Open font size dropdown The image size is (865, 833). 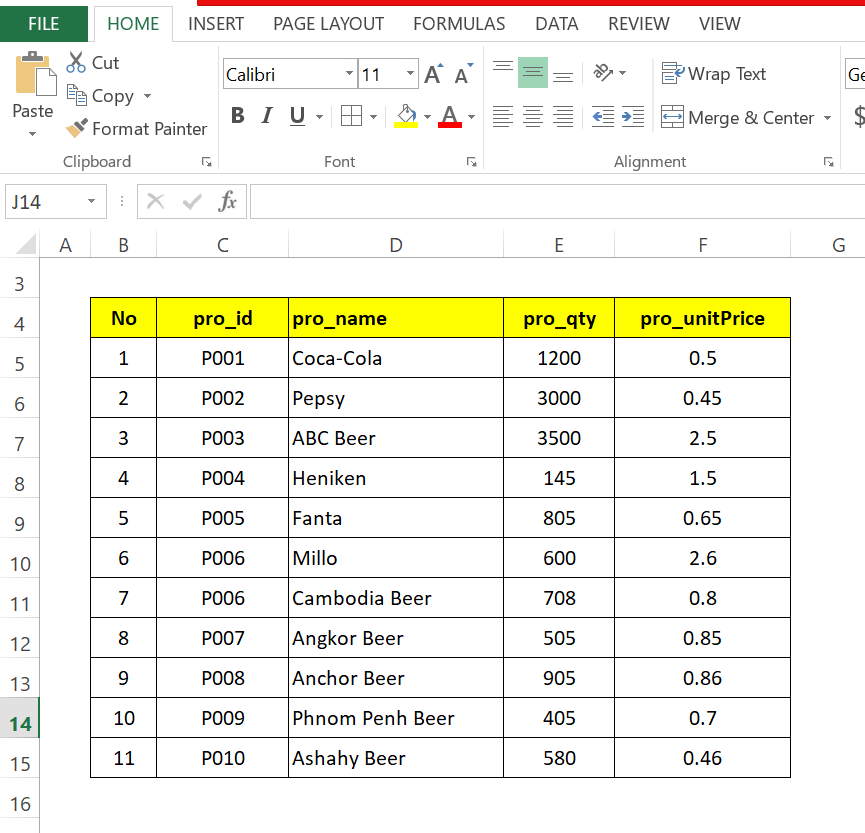coord(410,73)
